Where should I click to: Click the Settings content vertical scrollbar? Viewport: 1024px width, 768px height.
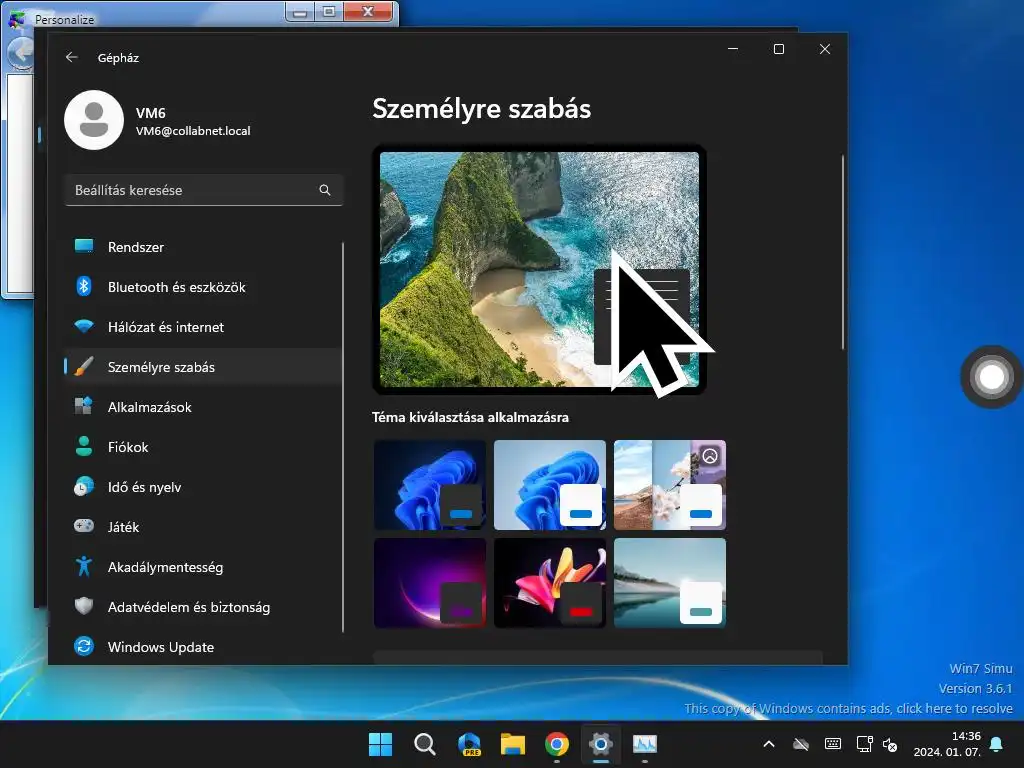(842, 251)
